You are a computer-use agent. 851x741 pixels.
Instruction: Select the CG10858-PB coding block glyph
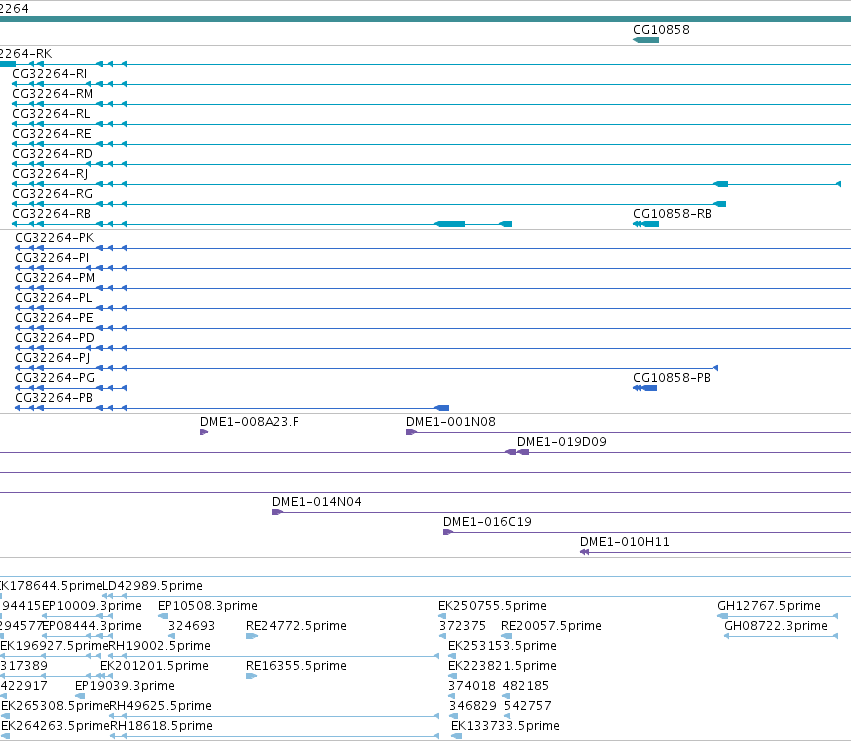[x=645, y=388]
